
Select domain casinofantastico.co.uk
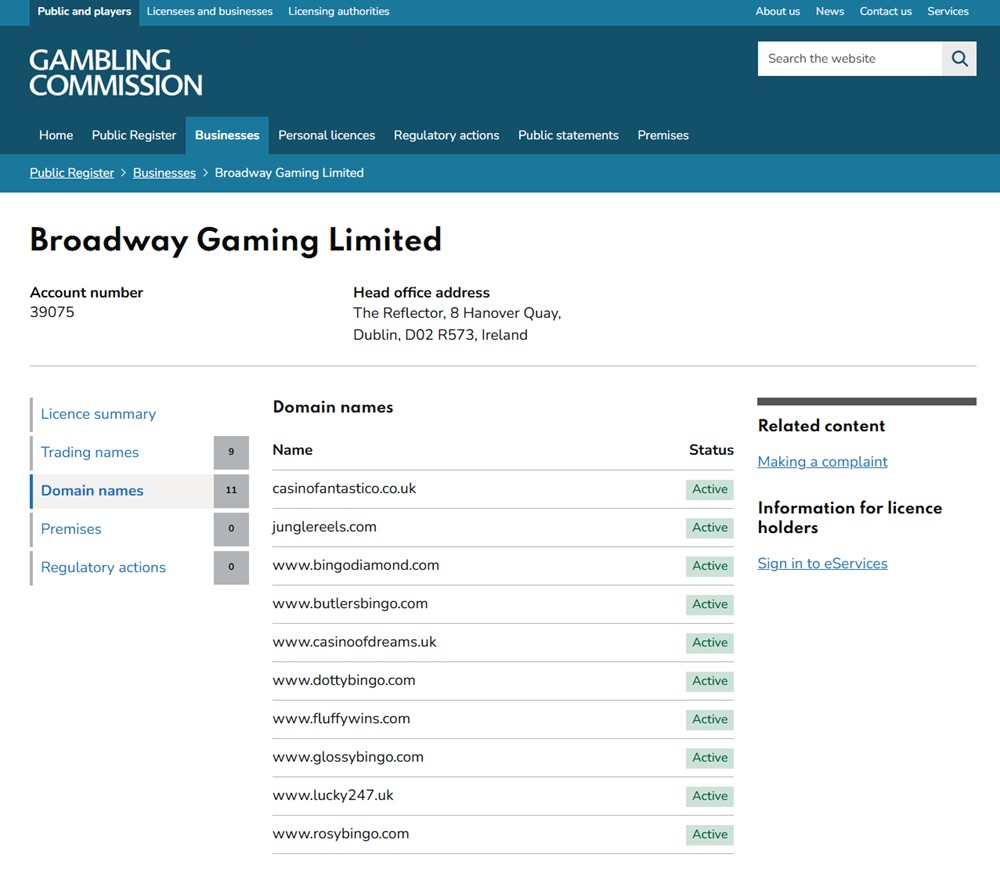pyautogui.click(x=344, y=489)
